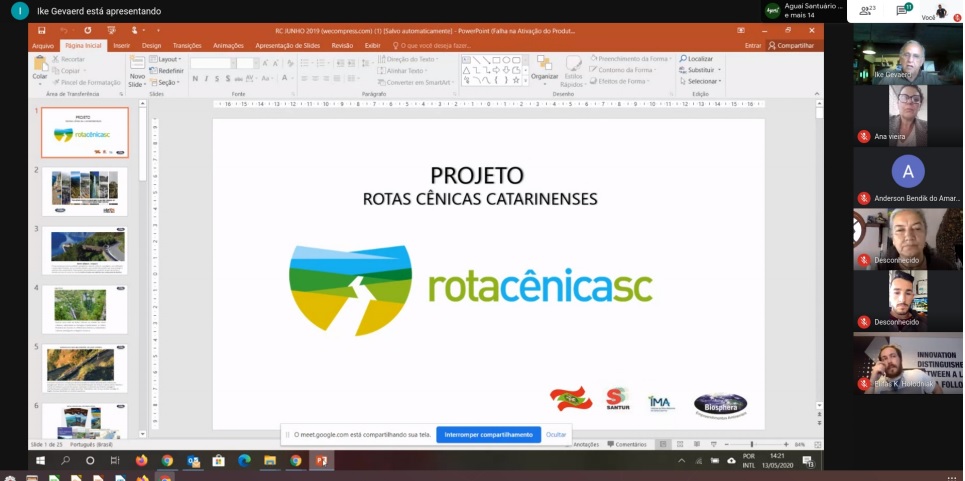Viewport: 965px width, 481px height.
Task: Click the Anotações button in status bar
Action: point(585,444)
